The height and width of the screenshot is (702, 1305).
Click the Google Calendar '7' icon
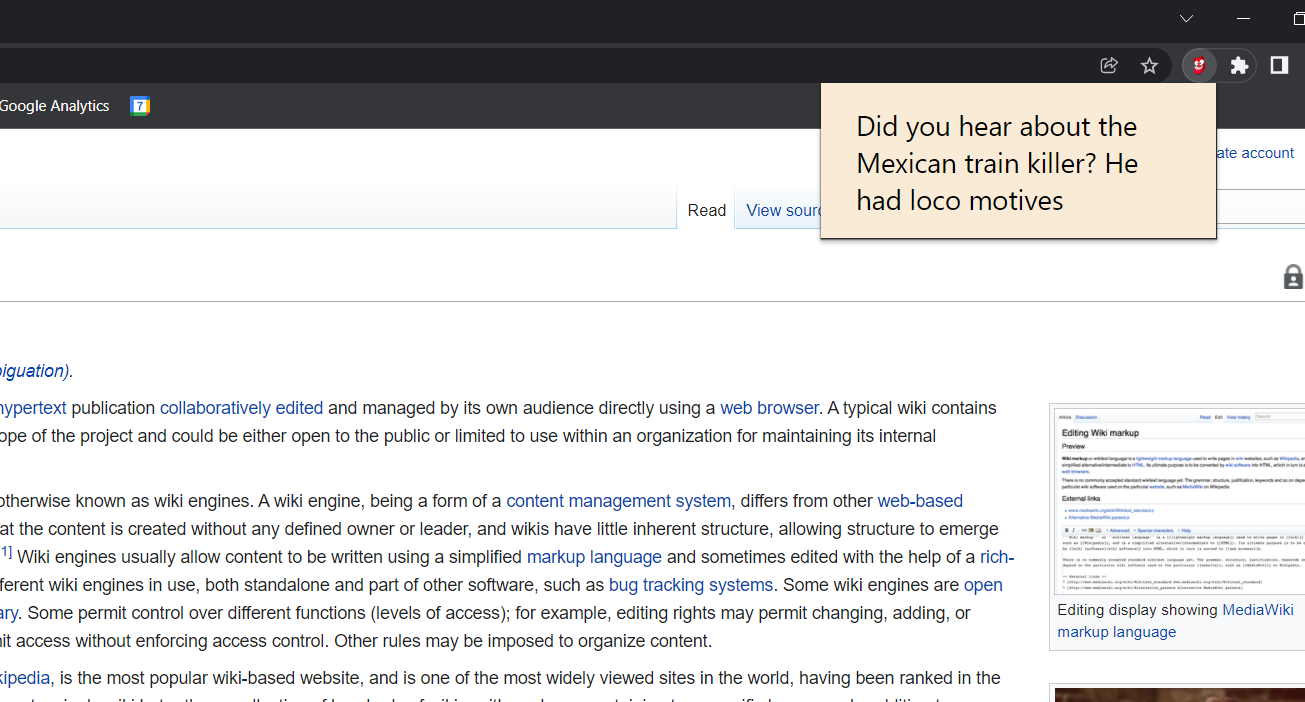[140, 105]
